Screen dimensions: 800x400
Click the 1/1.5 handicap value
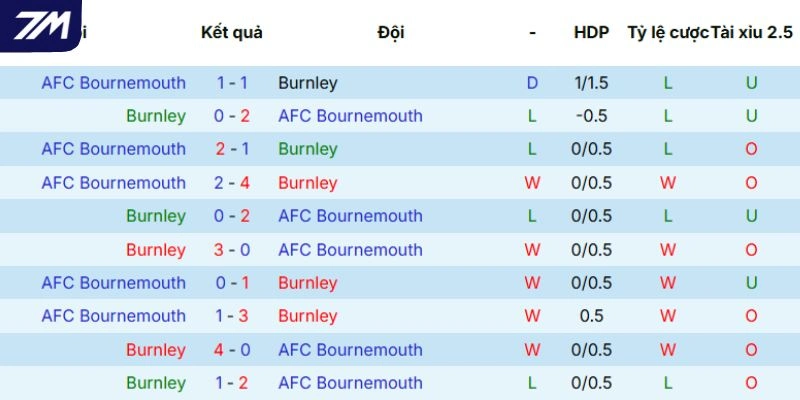click(591, 83)
